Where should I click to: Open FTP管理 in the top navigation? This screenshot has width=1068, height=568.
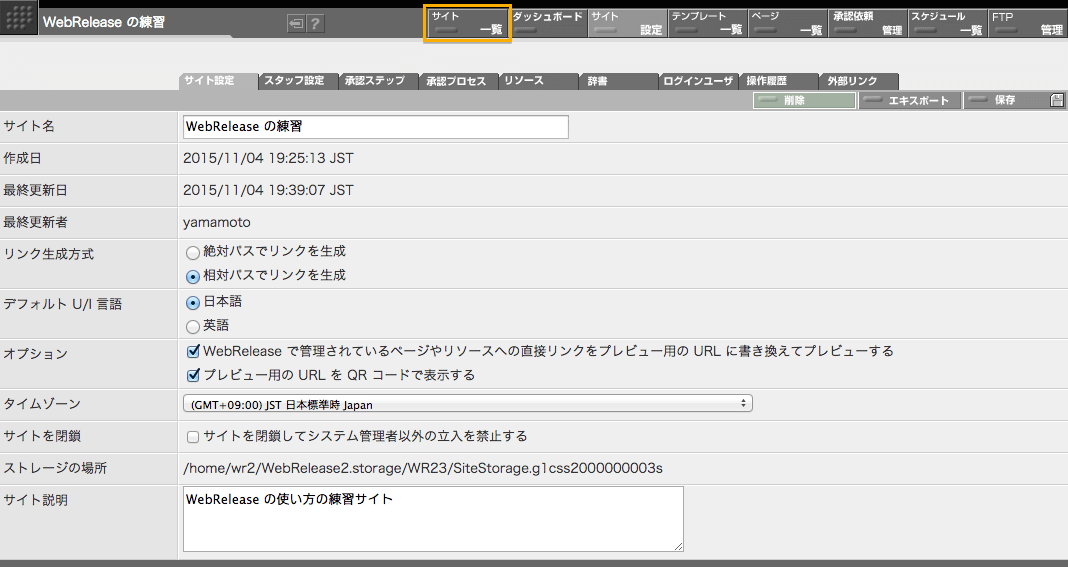coord(1027,23)
